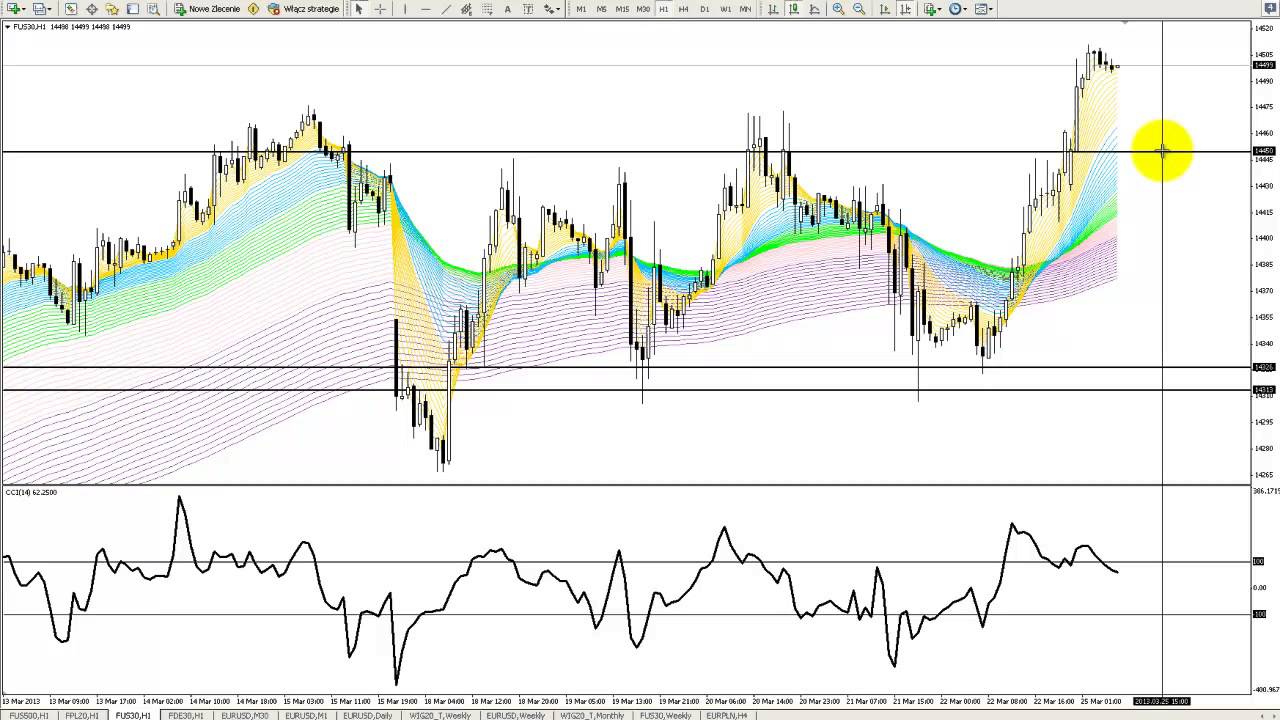Viewport: 1280px width, 720px height.
Task: Click the 14499 current price label
Action: pyautogui.click(x=1263, y=65)
